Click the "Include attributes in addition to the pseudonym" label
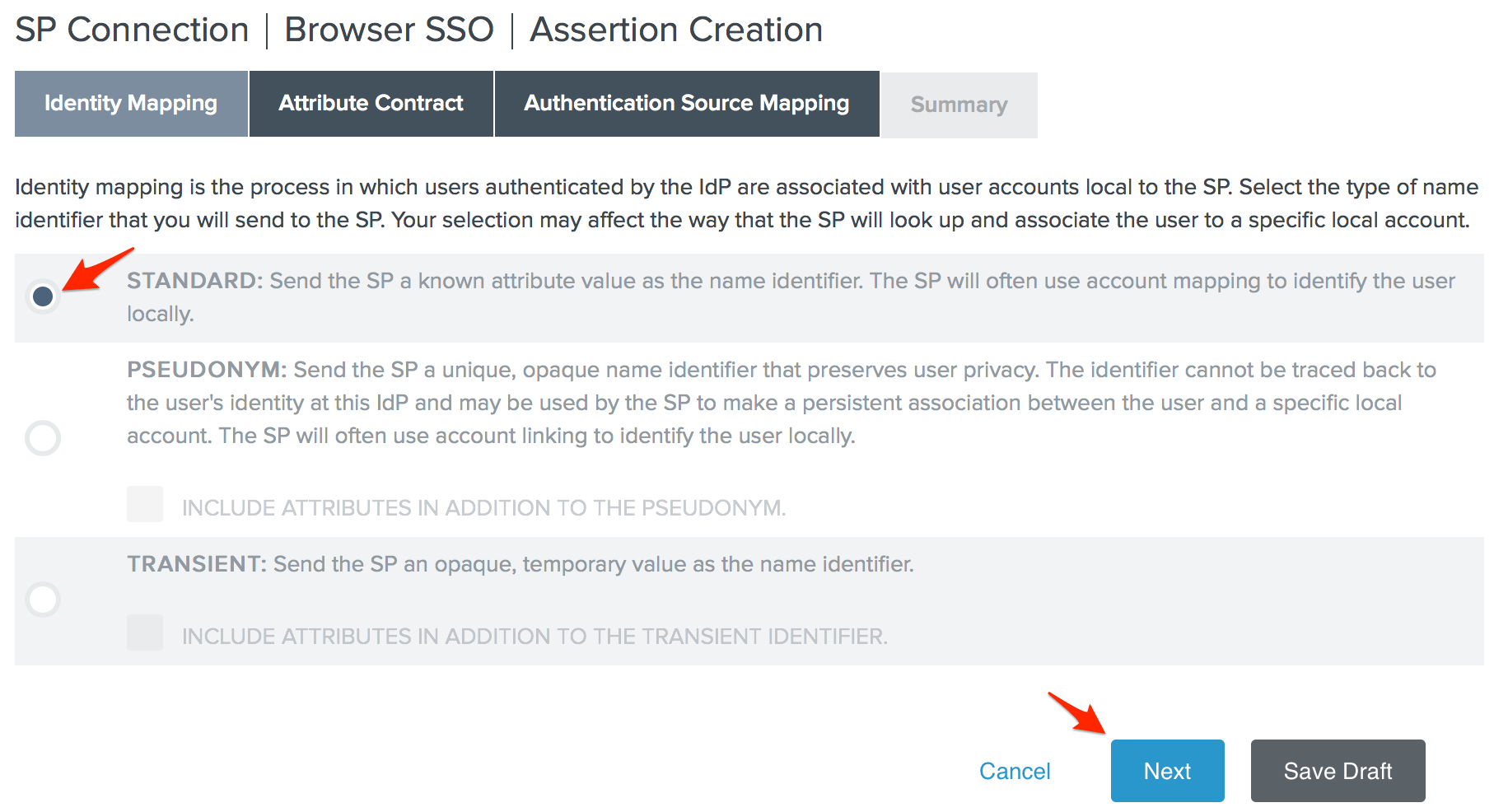Viewport: 1494px width, 812px height. tap(483, 508)
